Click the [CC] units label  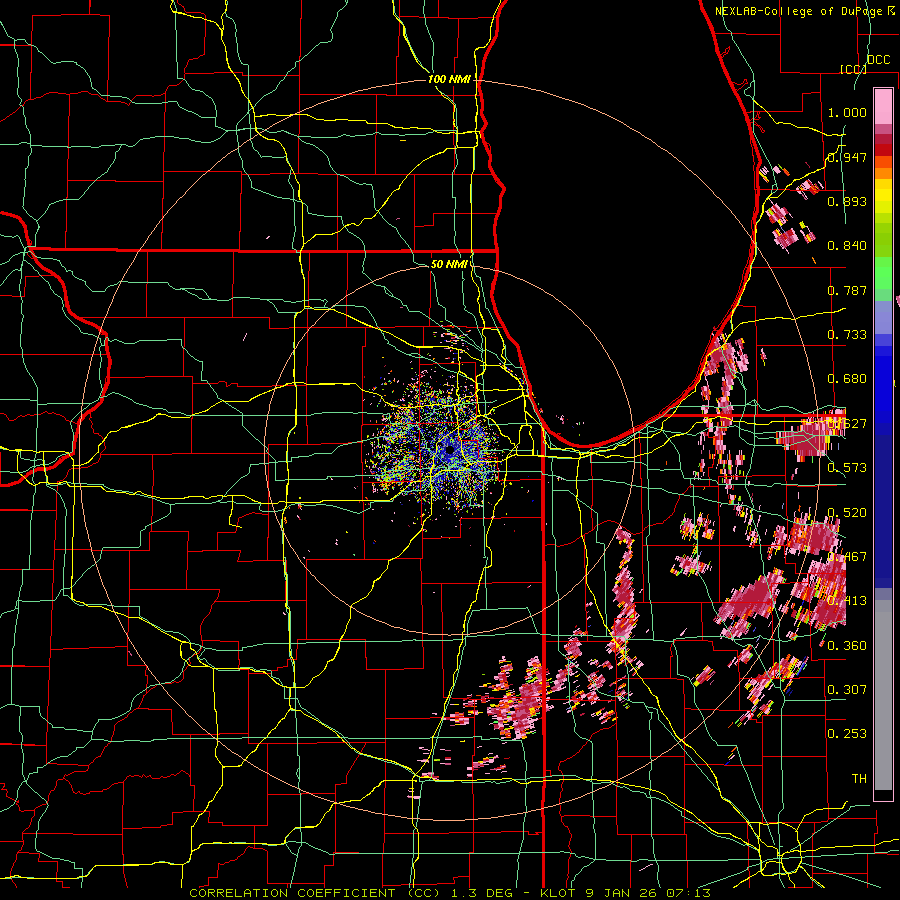pyautogui.click(x=853, y=69)
